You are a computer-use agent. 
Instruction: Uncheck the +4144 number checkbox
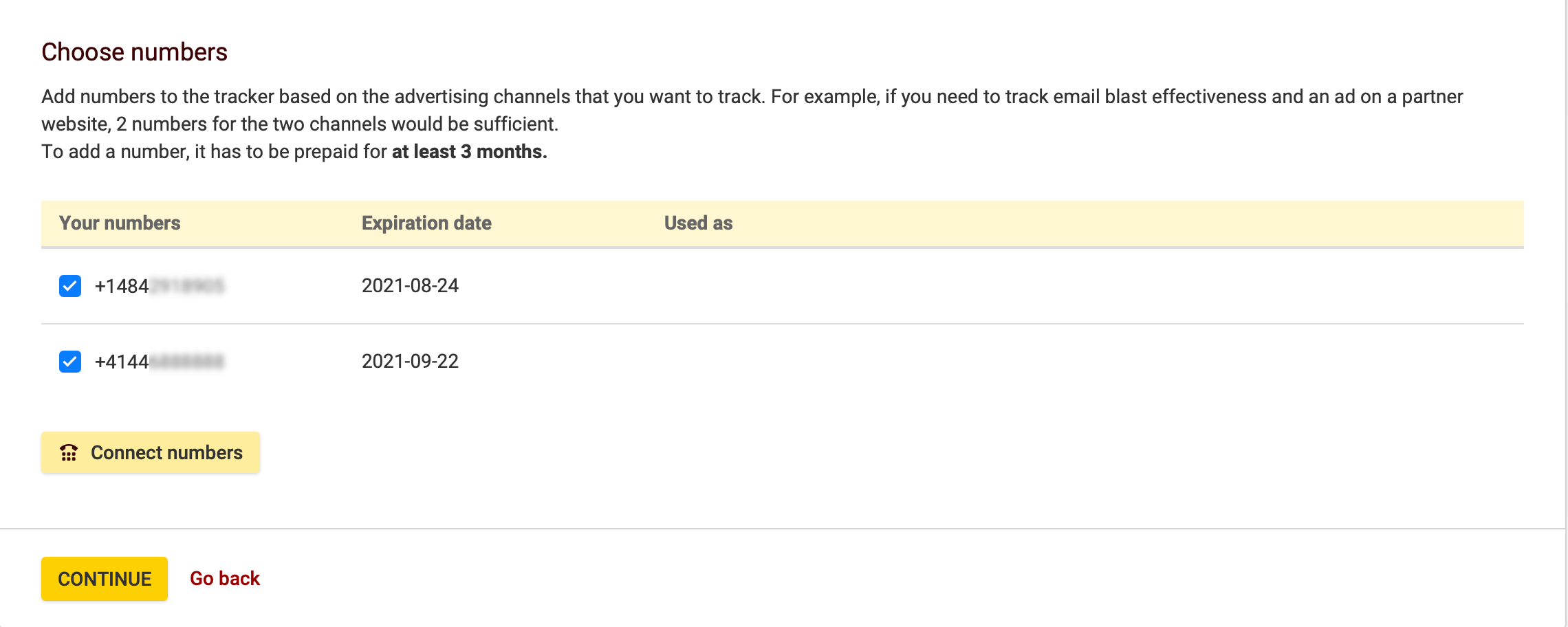point(70,362)
